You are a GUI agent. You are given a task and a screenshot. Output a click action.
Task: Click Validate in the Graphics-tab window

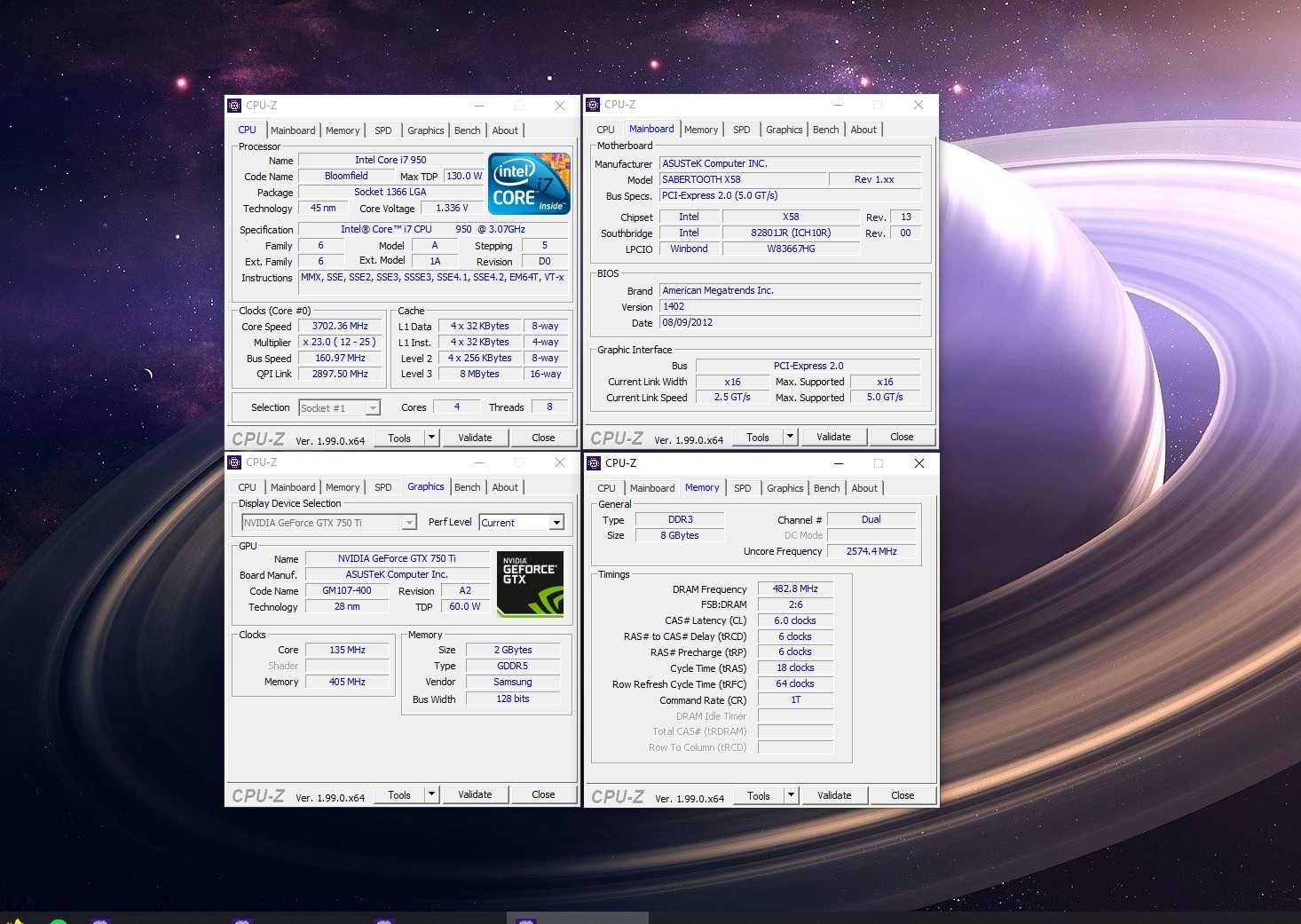pyautogui.click(x=475, y=794)
